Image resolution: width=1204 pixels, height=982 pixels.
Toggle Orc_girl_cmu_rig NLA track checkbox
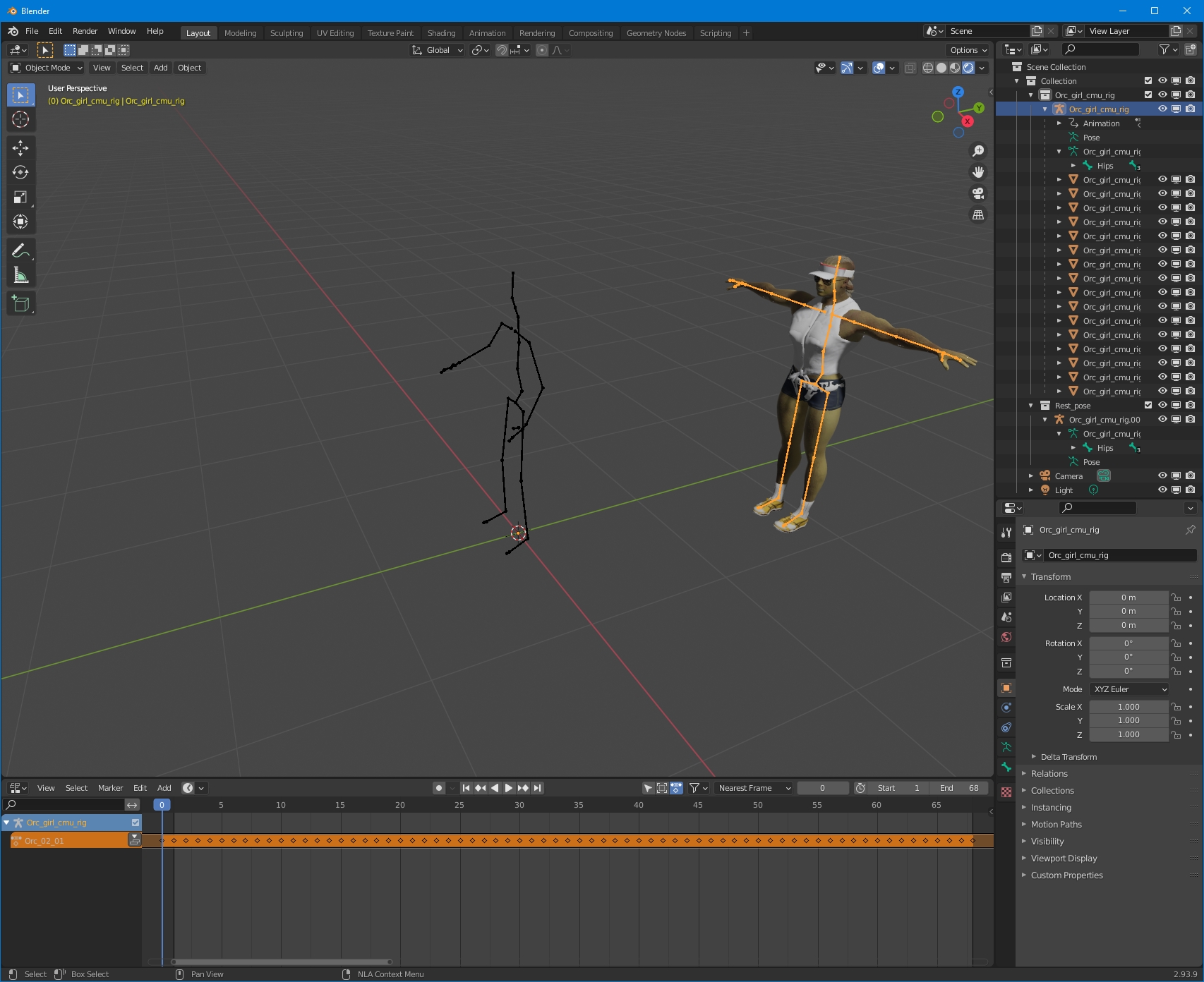point(136,823)
